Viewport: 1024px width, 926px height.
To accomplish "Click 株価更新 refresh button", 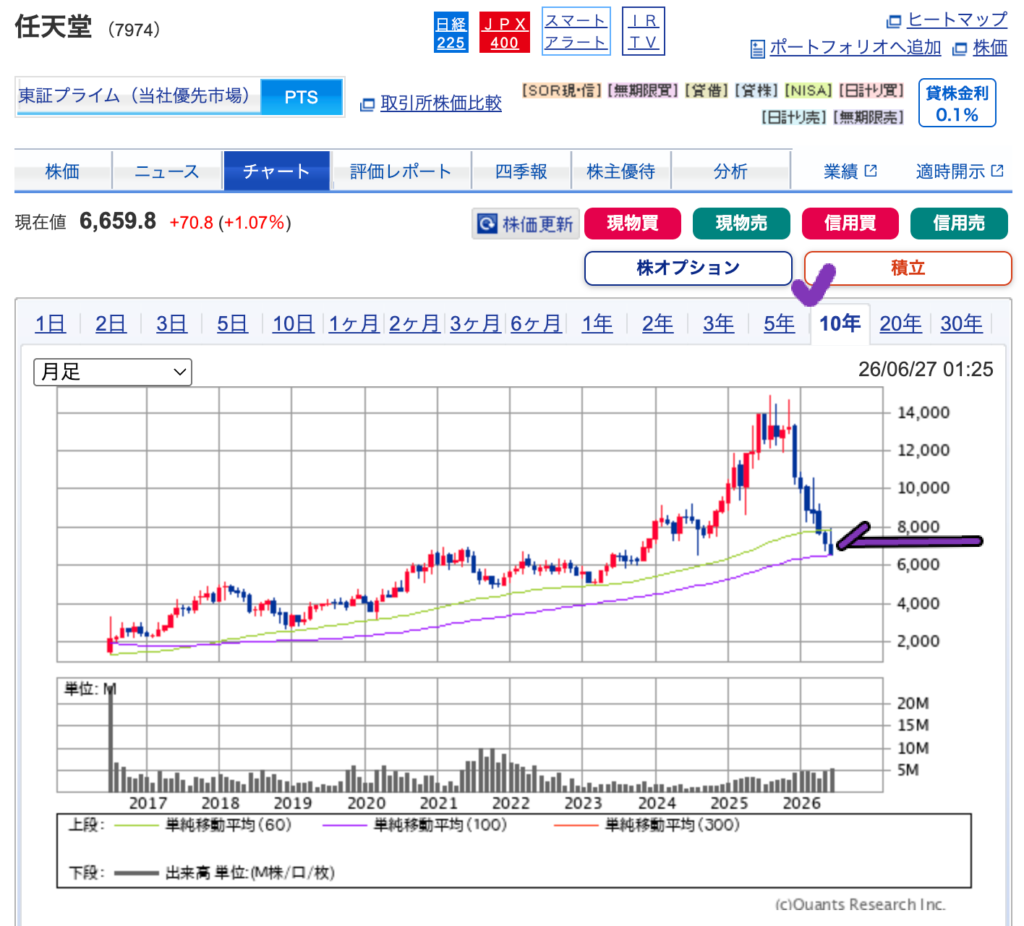I will coord(525,224).
